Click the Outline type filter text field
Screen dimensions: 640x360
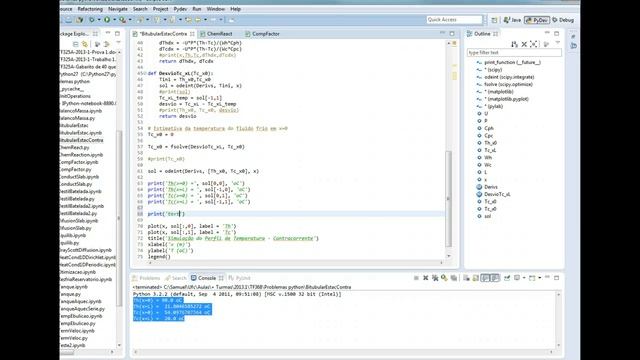[x=514, y=53]
